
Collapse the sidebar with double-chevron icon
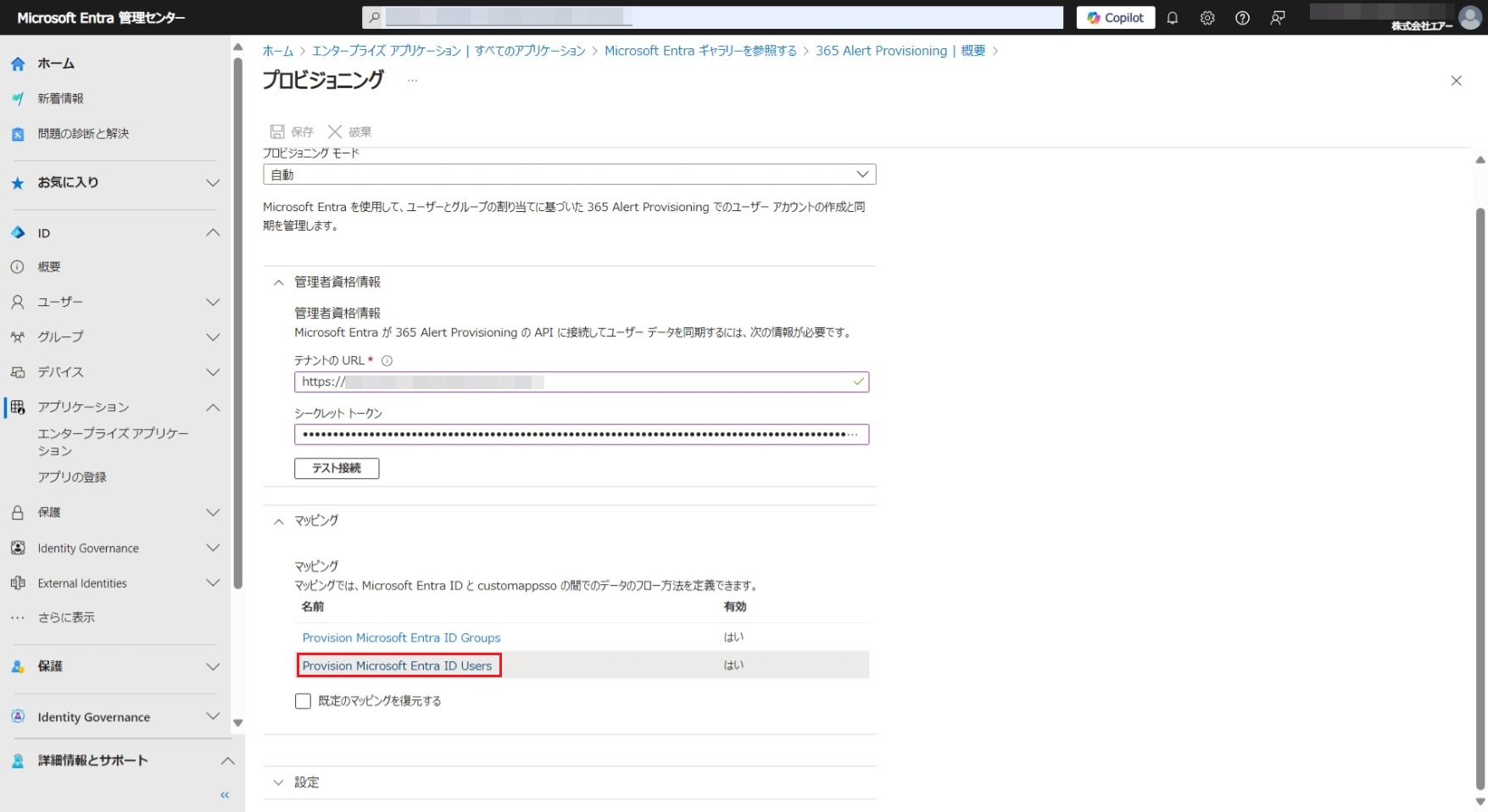(x=225, y=795)
